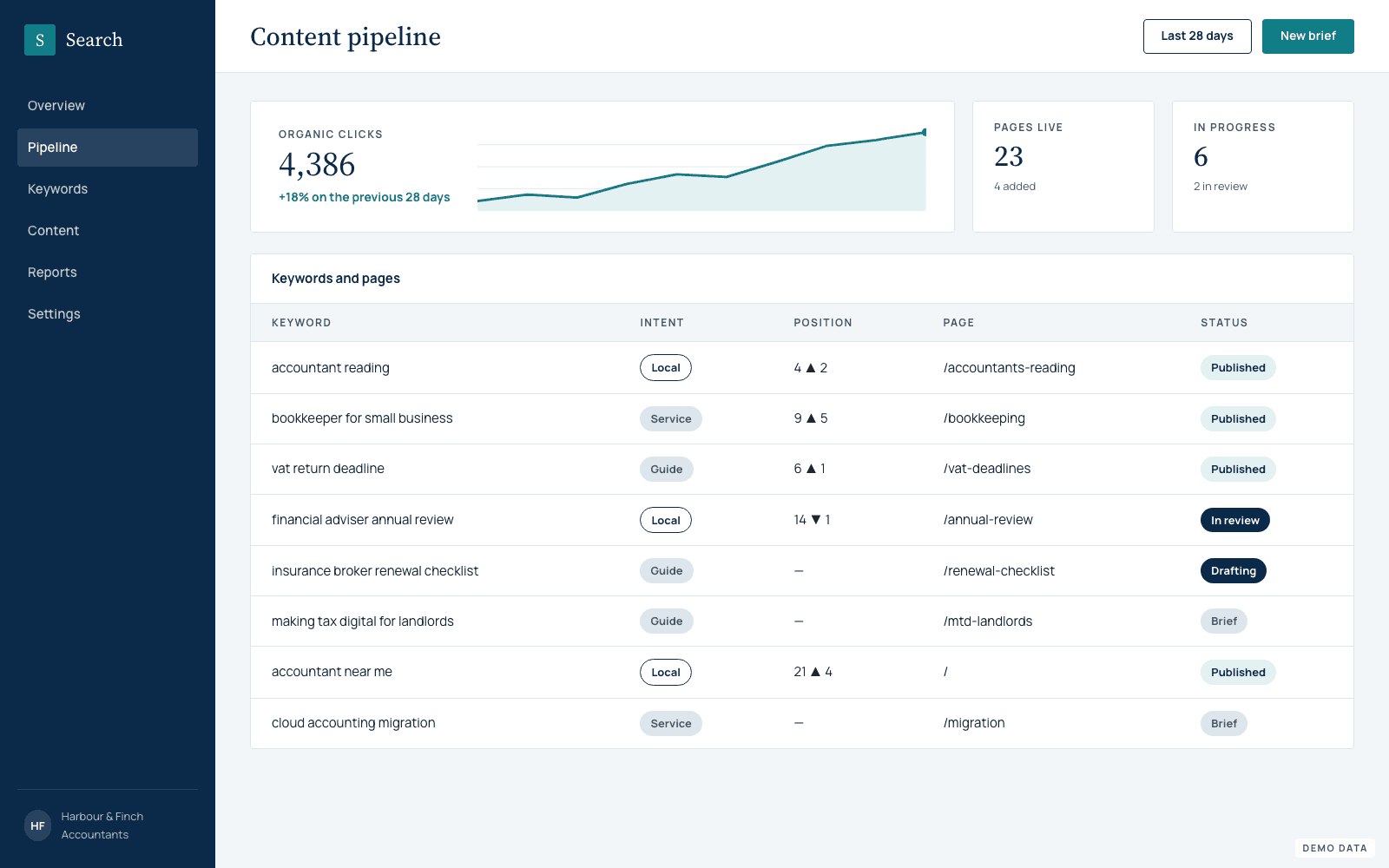
Task: Open the /migration page link
Action: click(974, 723)
